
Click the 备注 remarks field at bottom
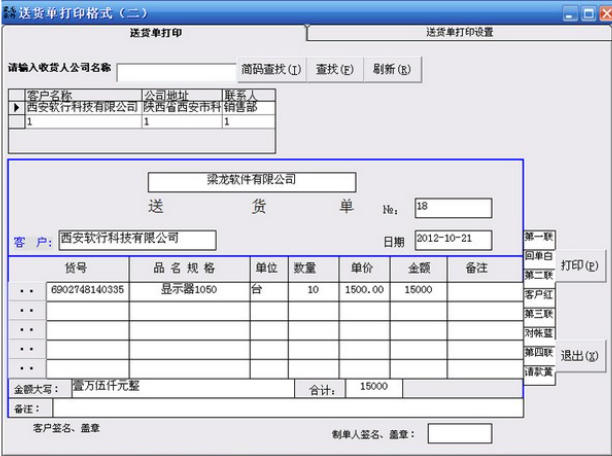pos(288,408)
